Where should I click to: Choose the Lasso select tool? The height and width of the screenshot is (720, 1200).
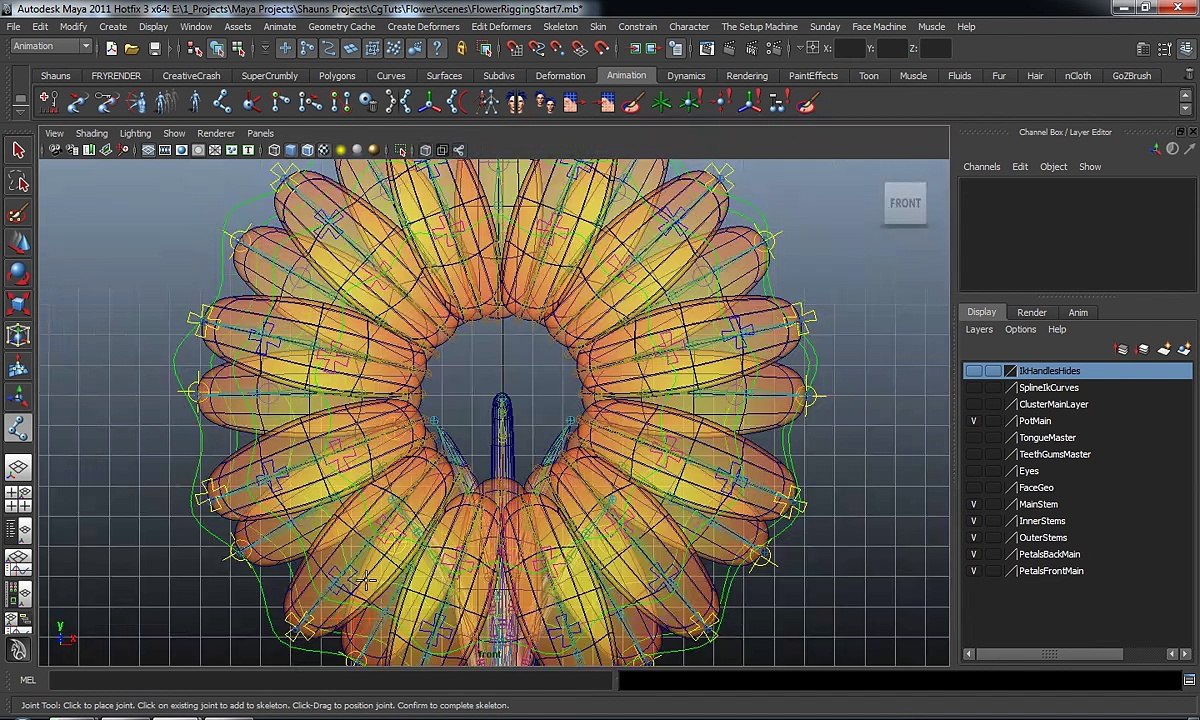[x=18, y=181]
